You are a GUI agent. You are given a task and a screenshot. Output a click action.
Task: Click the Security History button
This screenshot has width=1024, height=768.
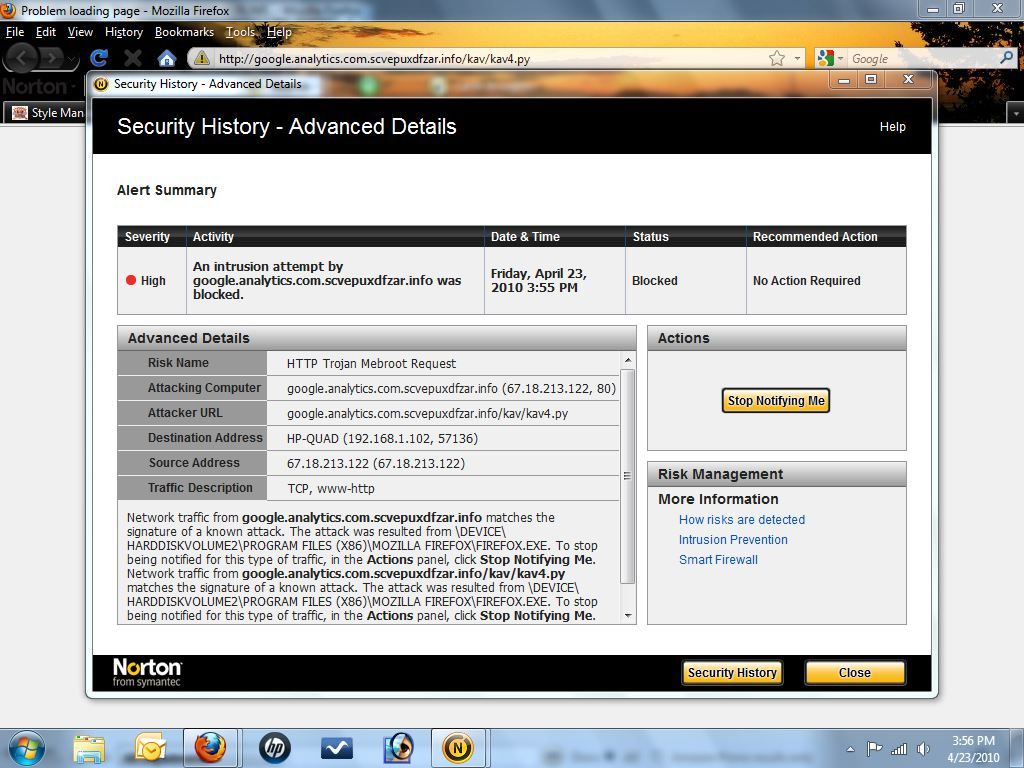point(732,673)
